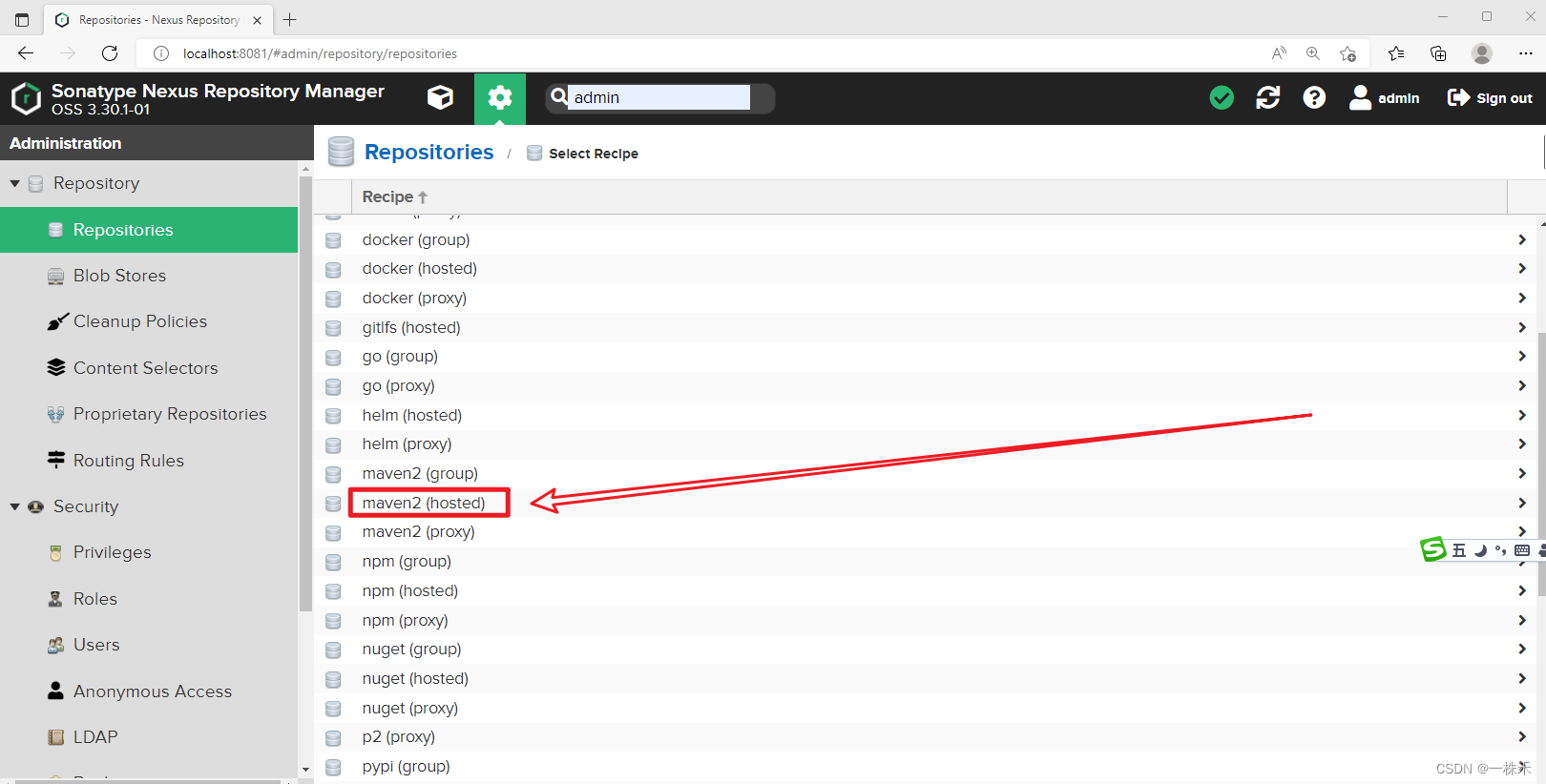The height and width of the screenshot is (784, 1546).
Task: Click the Refresh icon in Nexus header
Action: tap(1268, 97)
